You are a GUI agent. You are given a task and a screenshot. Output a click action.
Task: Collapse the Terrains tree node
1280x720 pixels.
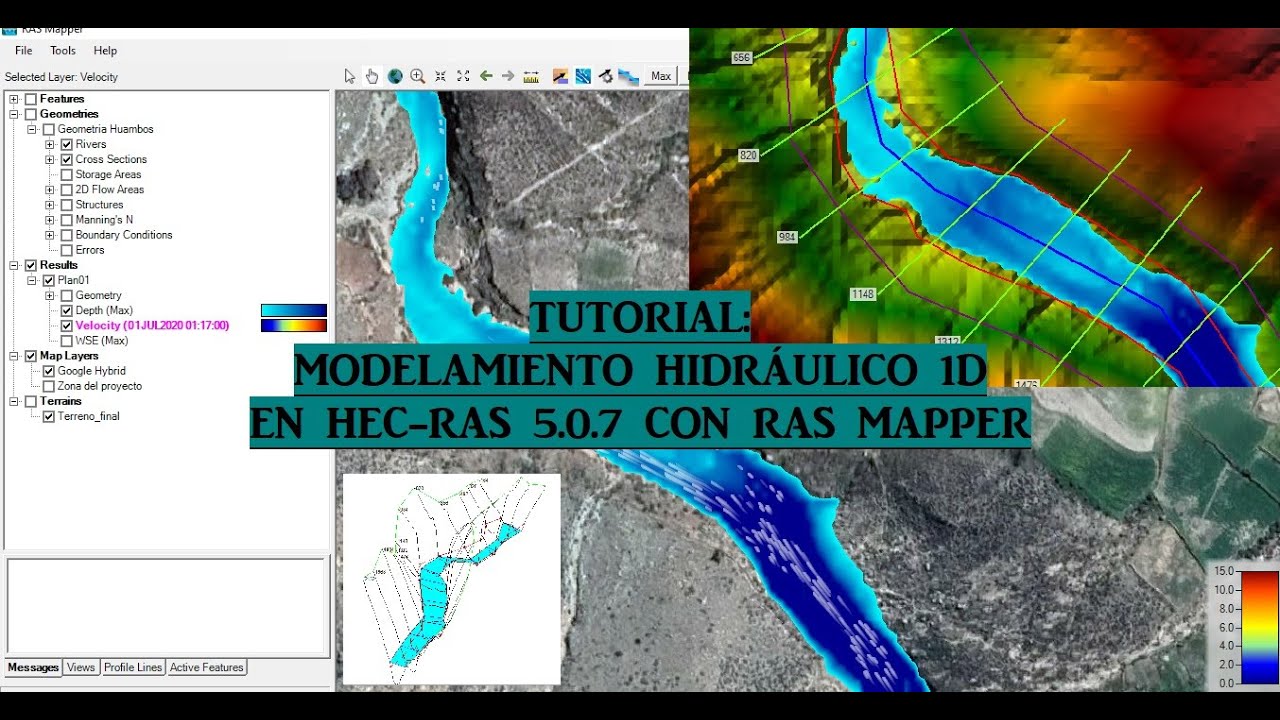click(14, 401)
